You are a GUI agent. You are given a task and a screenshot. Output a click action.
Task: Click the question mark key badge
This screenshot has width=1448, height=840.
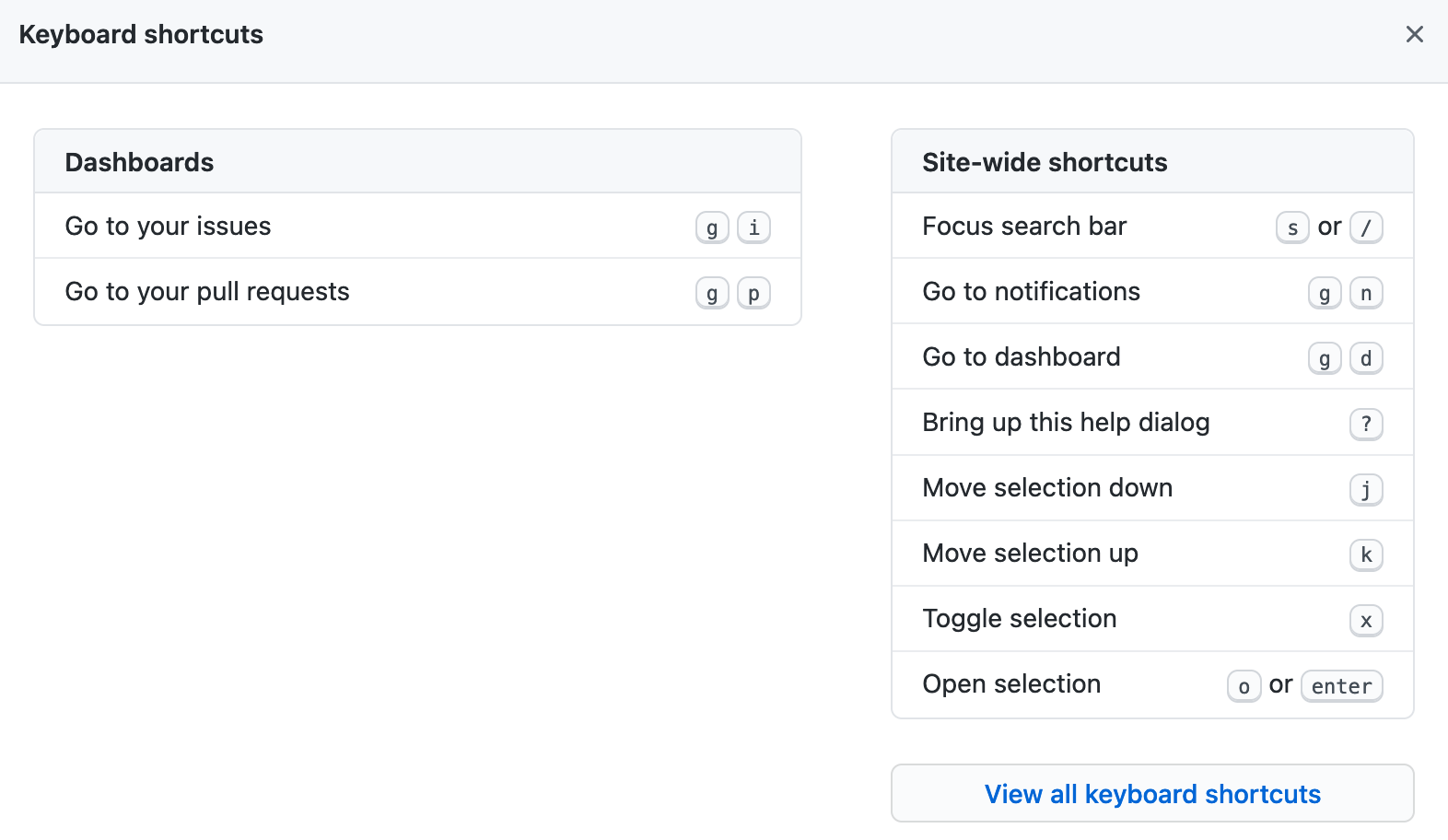pos(1366,424)
